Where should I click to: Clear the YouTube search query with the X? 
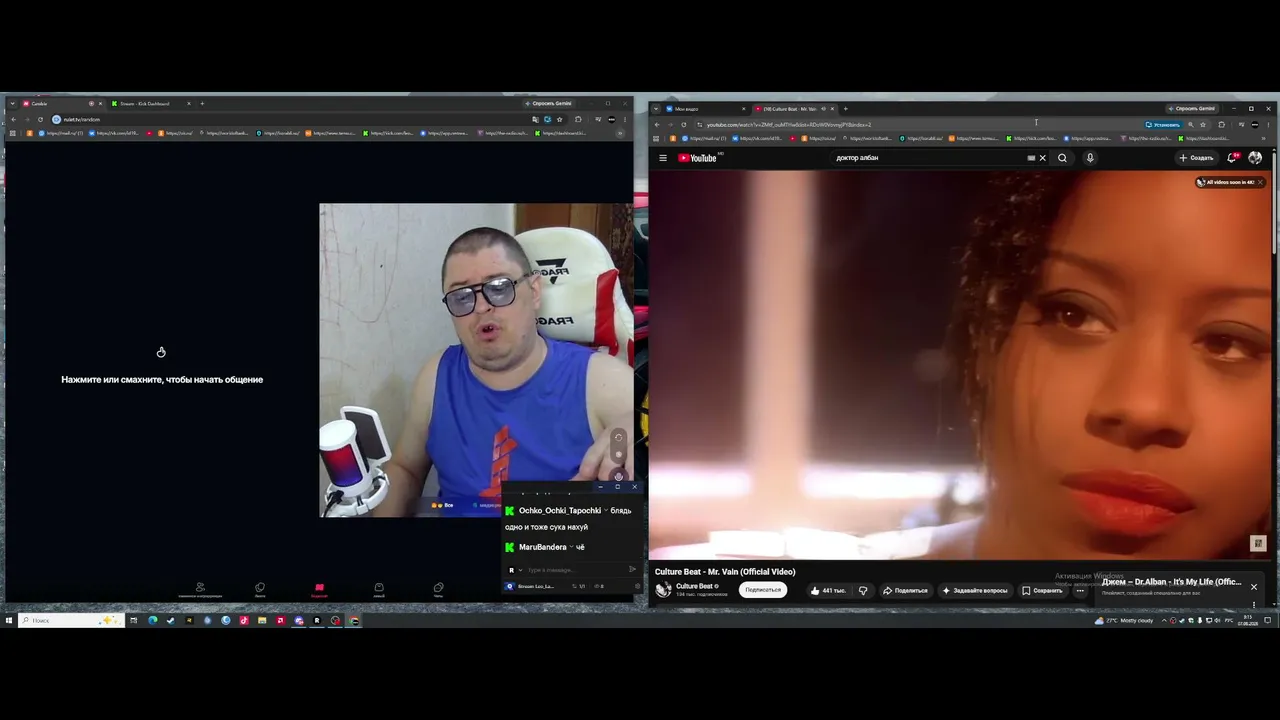point(1042,158)
